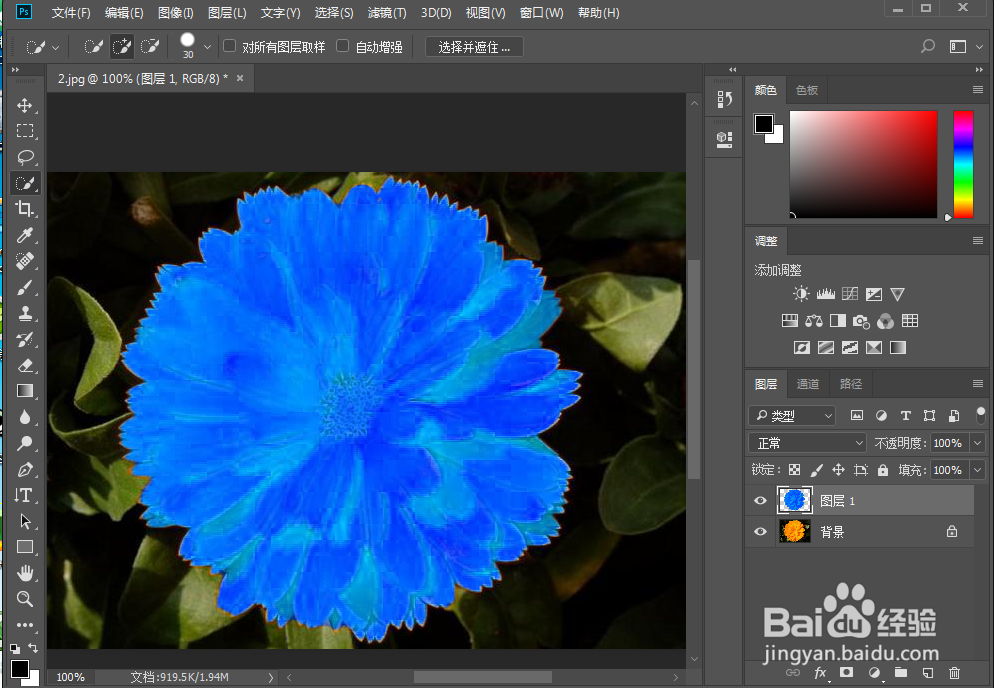The image size is (994, 688).
Task: Hide 图层 1 layer visibility
Action: (x=760, y=501)
